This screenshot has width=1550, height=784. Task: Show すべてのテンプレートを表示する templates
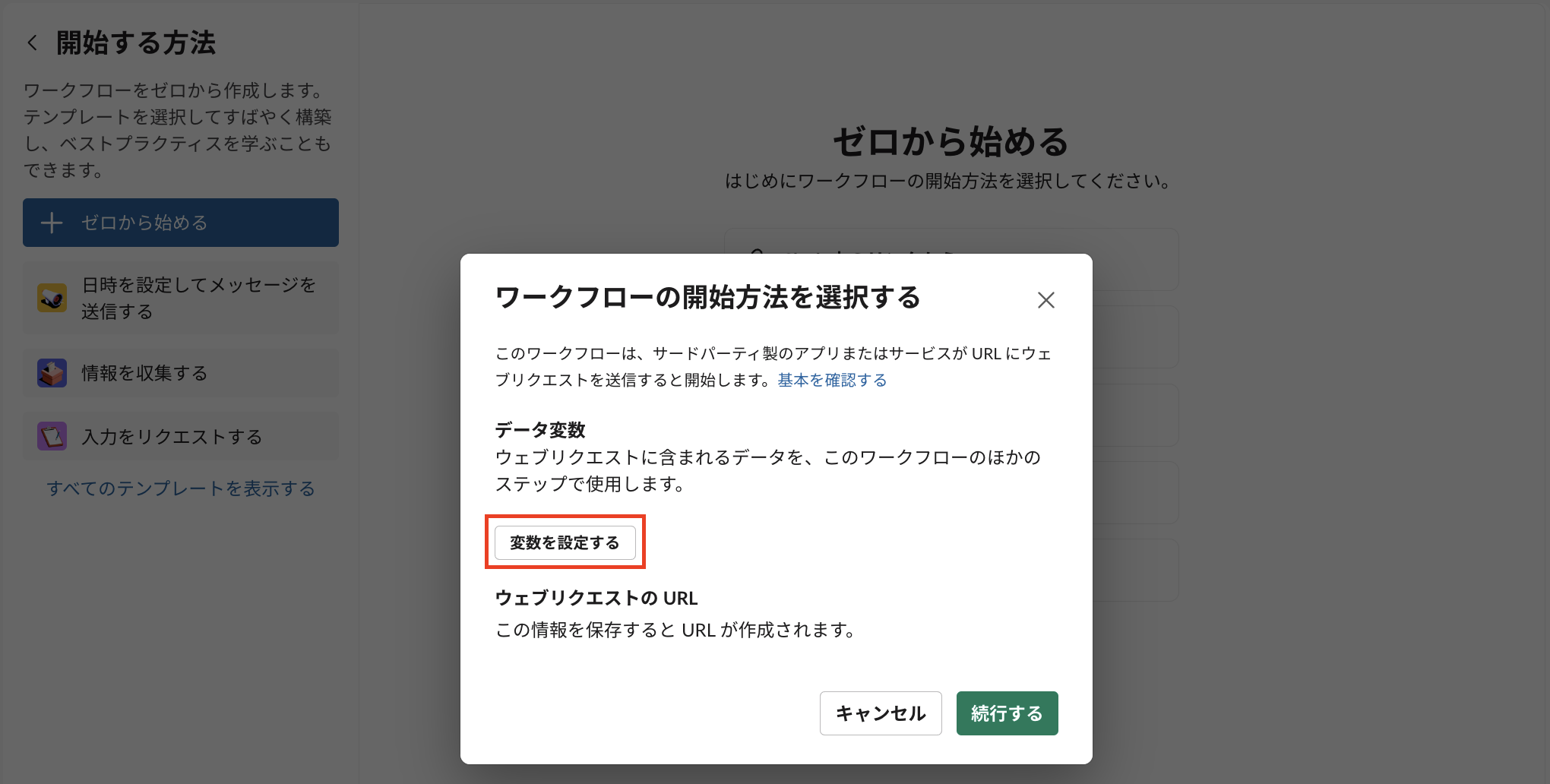point(181,488)
